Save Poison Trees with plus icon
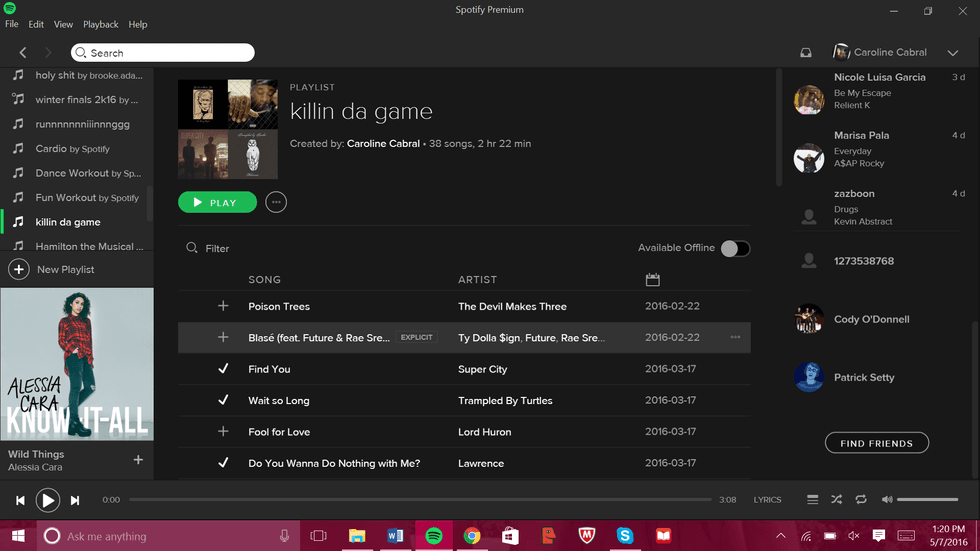The image size is (980, 551). pos(223,306)
